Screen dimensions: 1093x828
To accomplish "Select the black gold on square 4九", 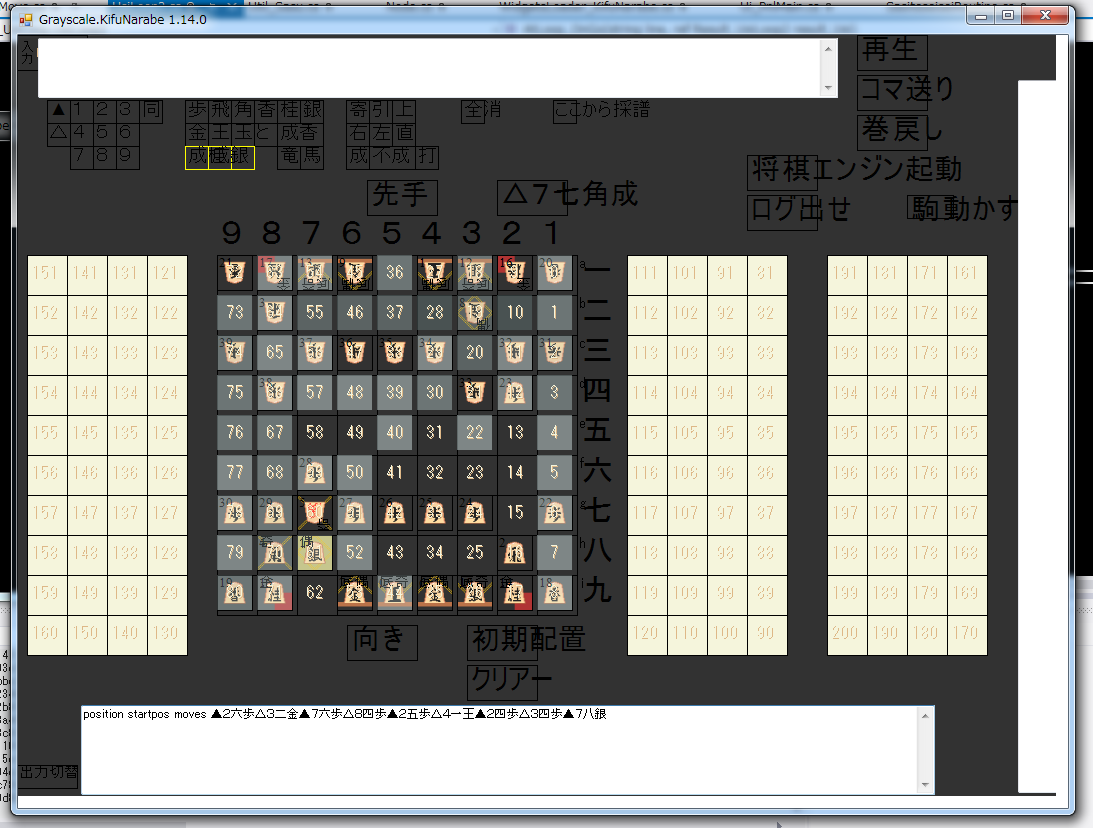I will (x=435, y=592).
